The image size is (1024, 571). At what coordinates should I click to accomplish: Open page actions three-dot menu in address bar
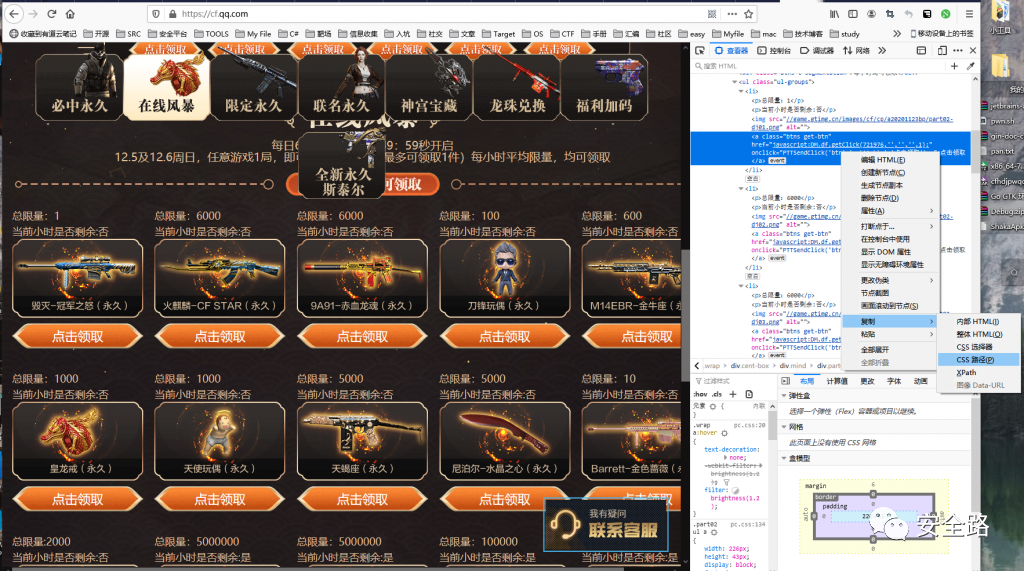(x=732, y=14)
